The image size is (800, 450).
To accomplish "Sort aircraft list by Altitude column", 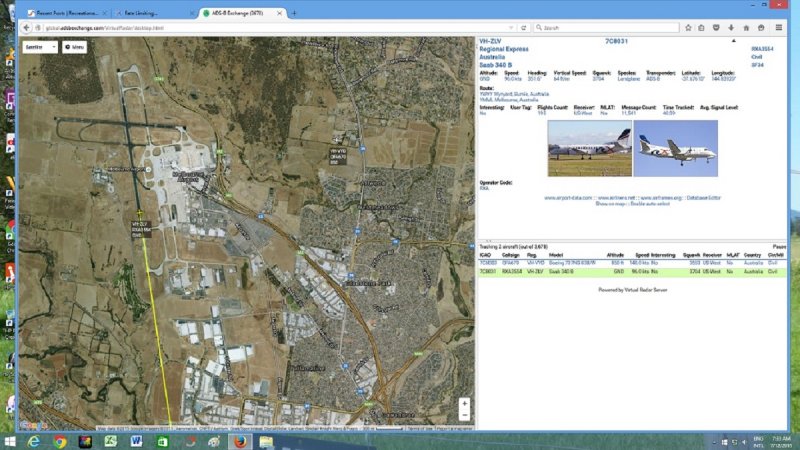I will click(x=615, y=255).
